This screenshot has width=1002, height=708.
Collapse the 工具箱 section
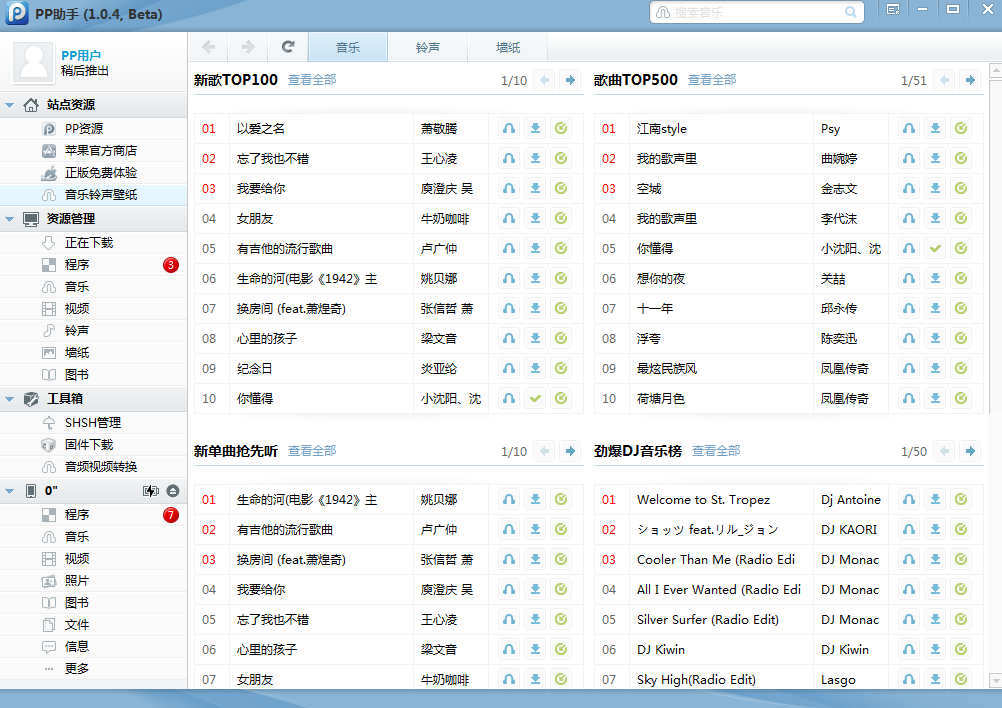tap(9, 399)
